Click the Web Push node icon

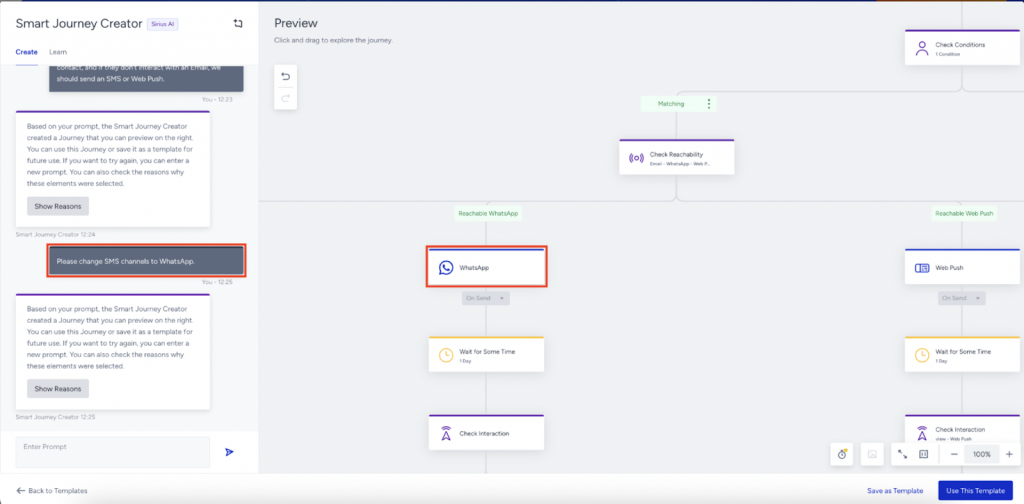point(922,268)
